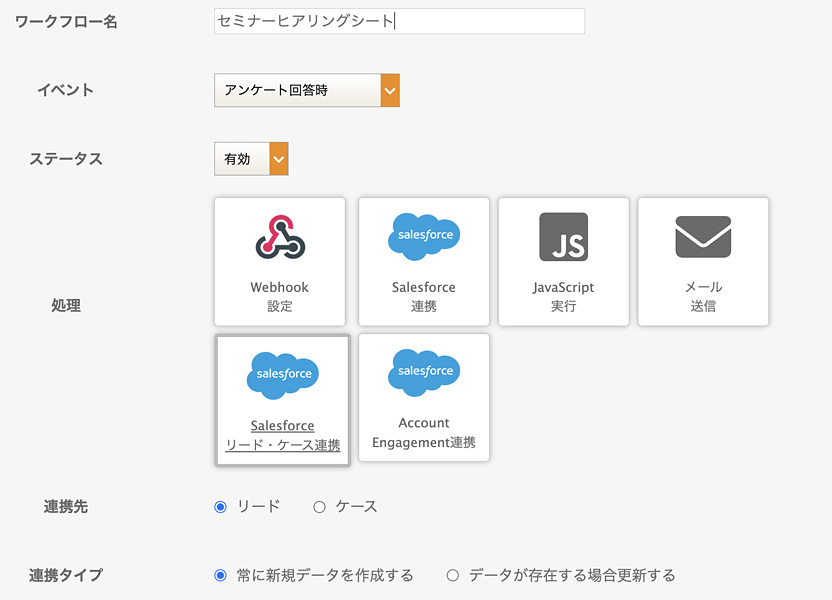The height and width of the screenshot is (600, 832).
Task: Pick the JavaScript実行 card
Action: pyautogui.click(x=564, y=262)
